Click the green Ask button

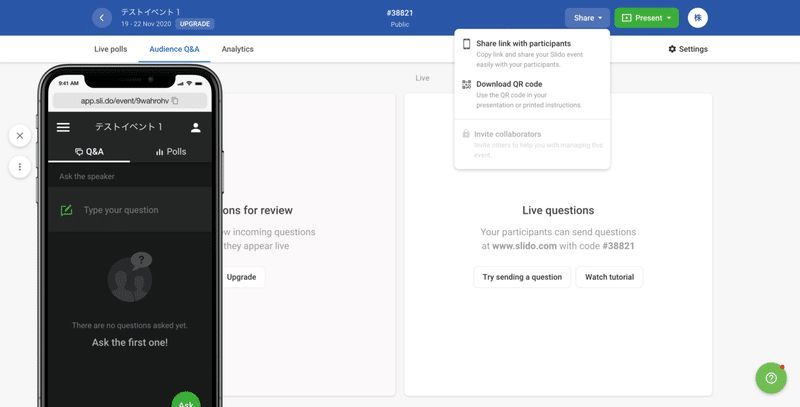[186, 401]
